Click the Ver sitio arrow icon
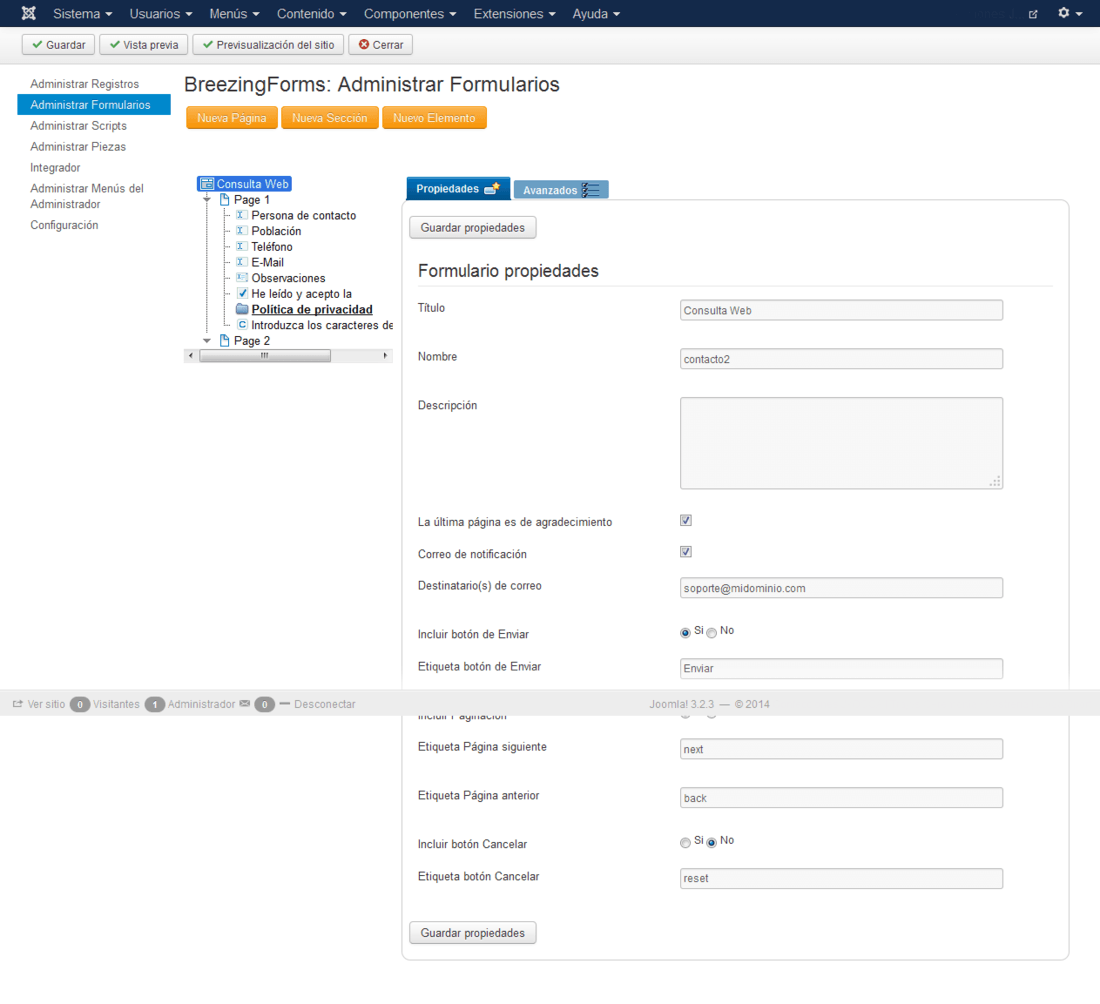The height and width of the screenshot is (1004, 1100). click(18, 704)
